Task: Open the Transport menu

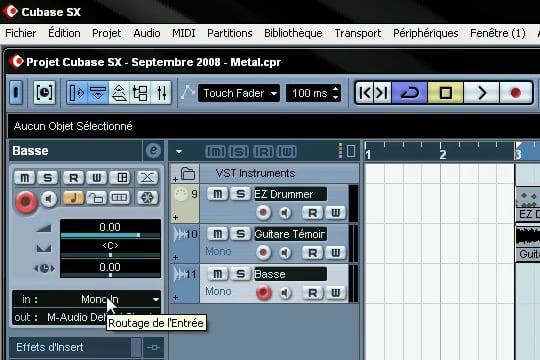Action: coord(358,33)
